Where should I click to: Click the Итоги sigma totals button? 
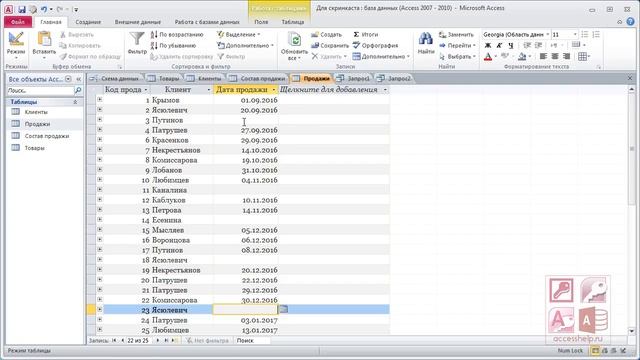(366, 35)
